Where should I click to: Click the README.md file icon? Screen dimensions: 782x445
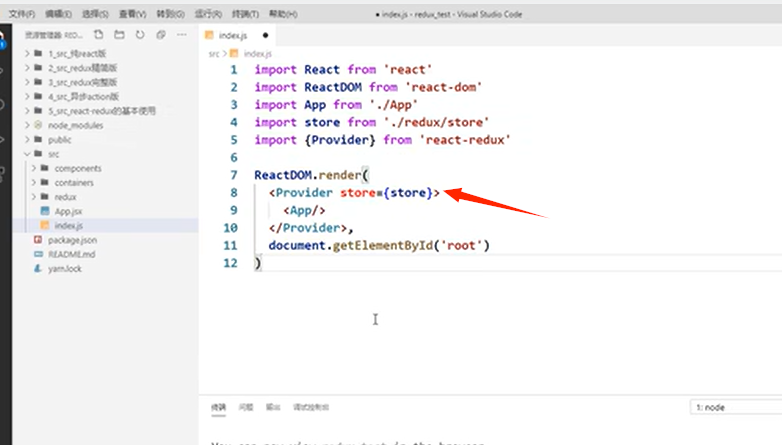coord(38,254)
